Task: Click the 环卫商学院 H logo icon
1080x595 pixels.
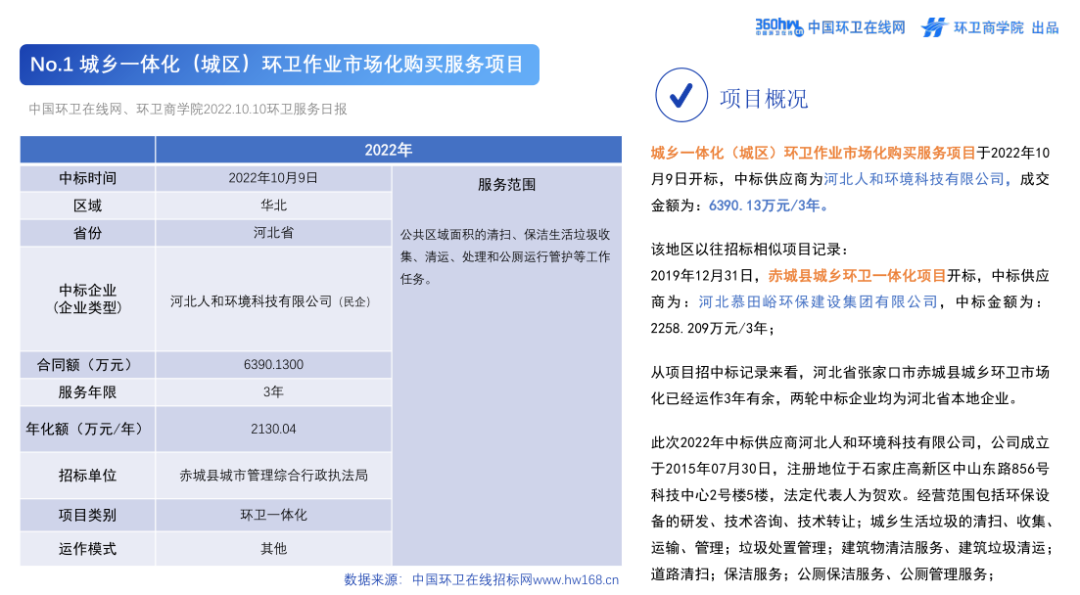Action: coord(934,28)
